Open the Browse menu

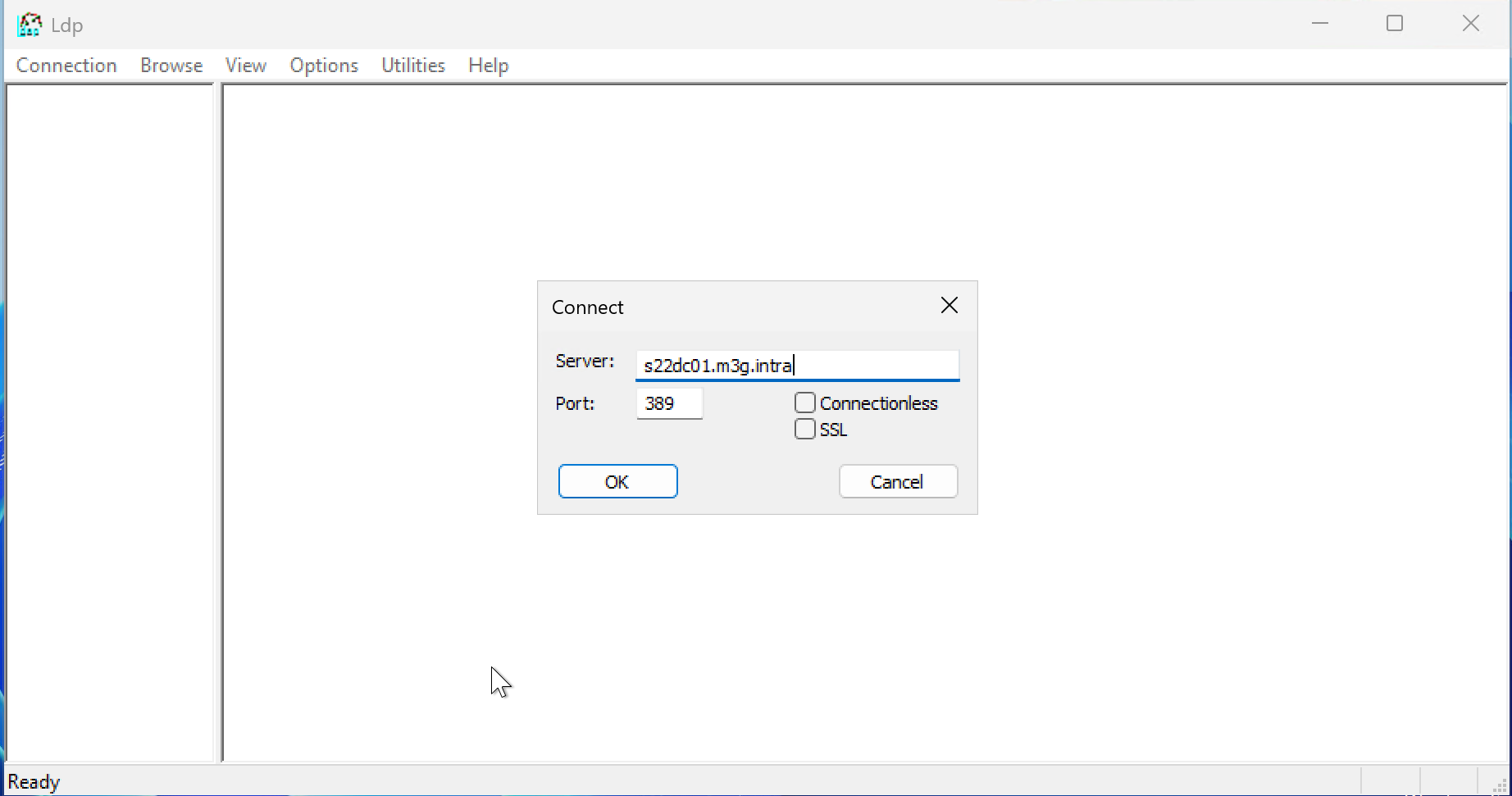pos(171,66)
